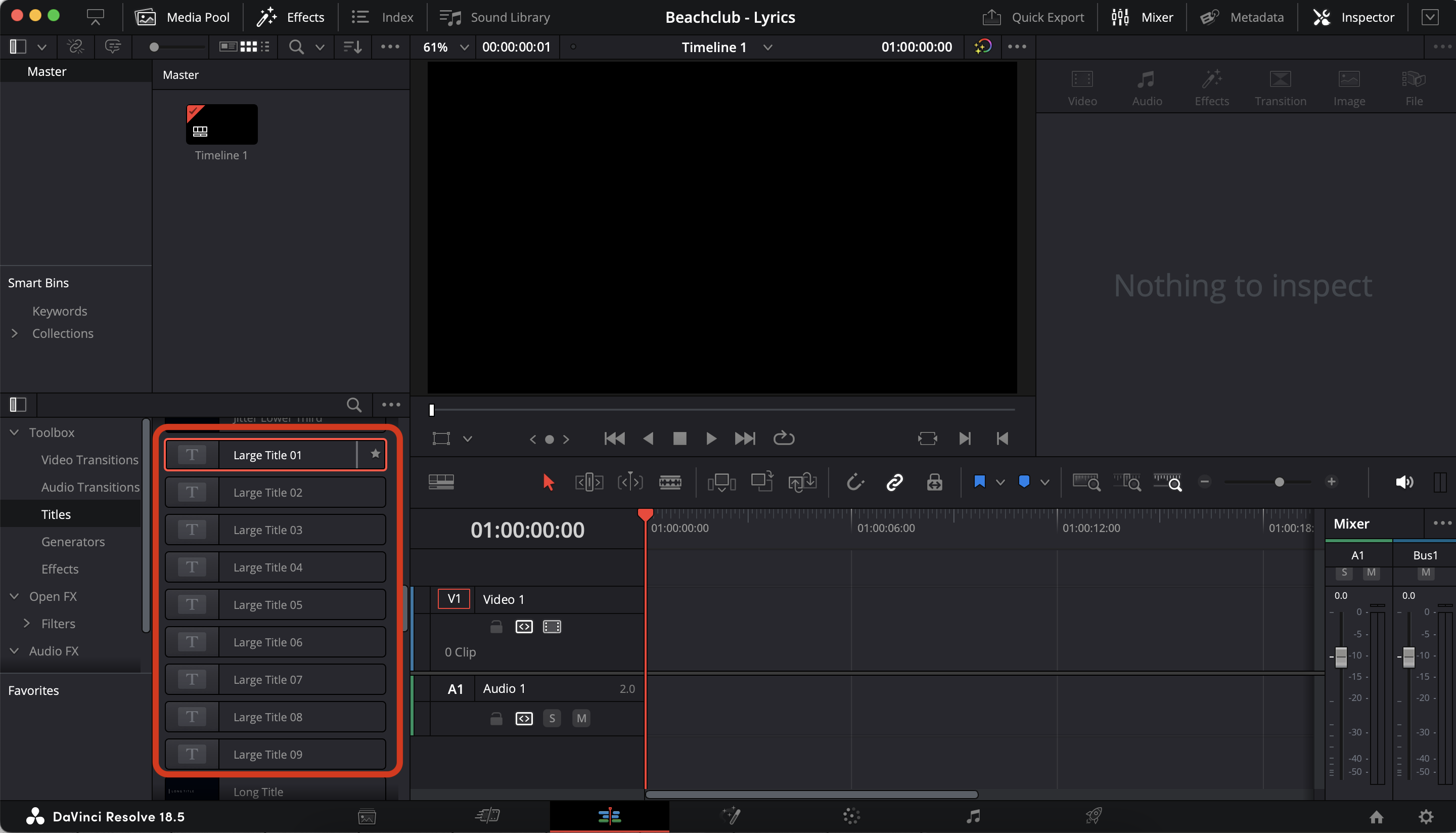Collapse the Audio FX section
The image size is (1456, 833).
14,651
